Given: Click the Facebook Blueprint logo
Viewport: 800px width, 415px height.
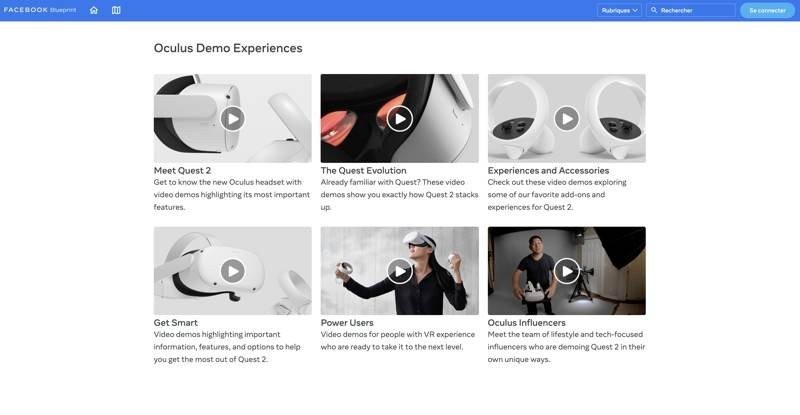Looking at the screenshot, I should pos(40,10).
